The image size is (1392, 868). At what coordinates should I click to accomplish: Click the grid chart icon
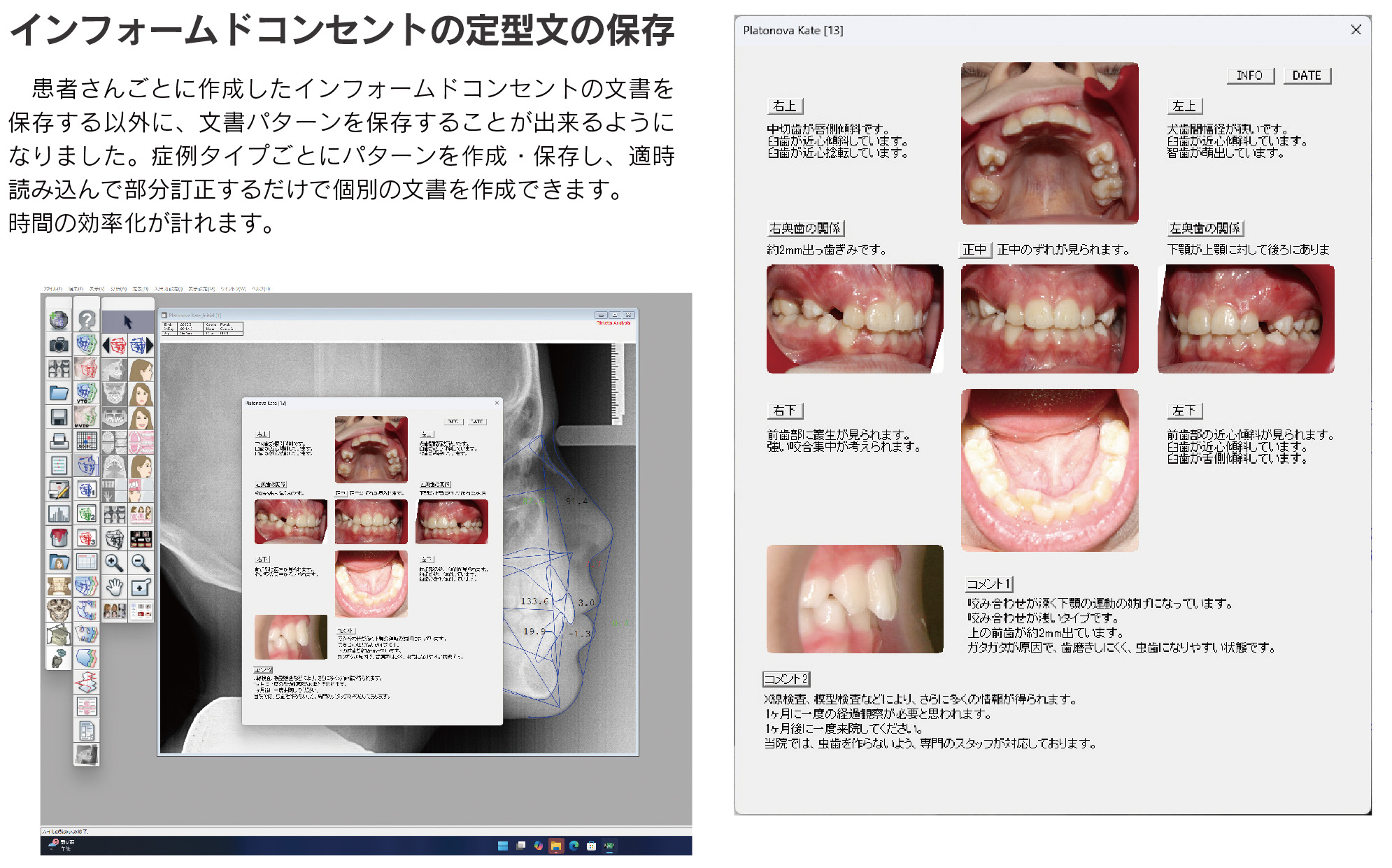coord(87,441)
